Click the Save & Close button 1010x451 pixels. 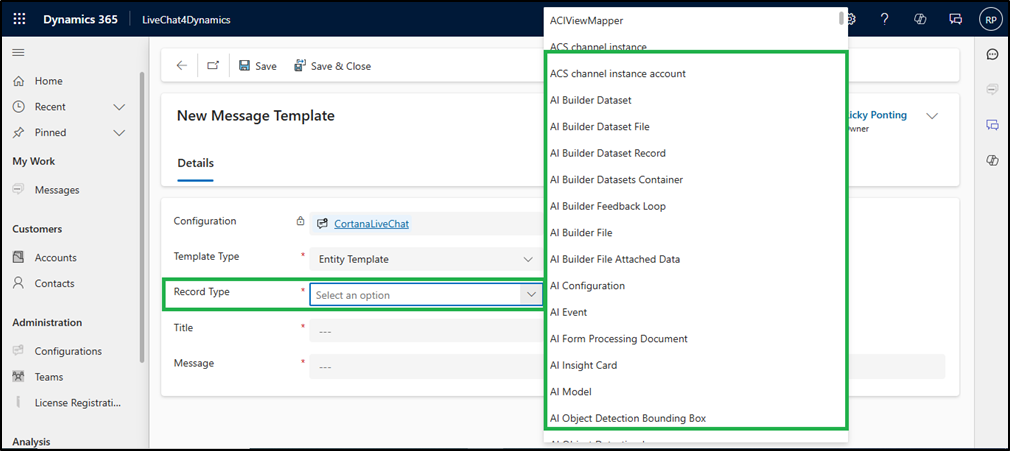point(332,66)
